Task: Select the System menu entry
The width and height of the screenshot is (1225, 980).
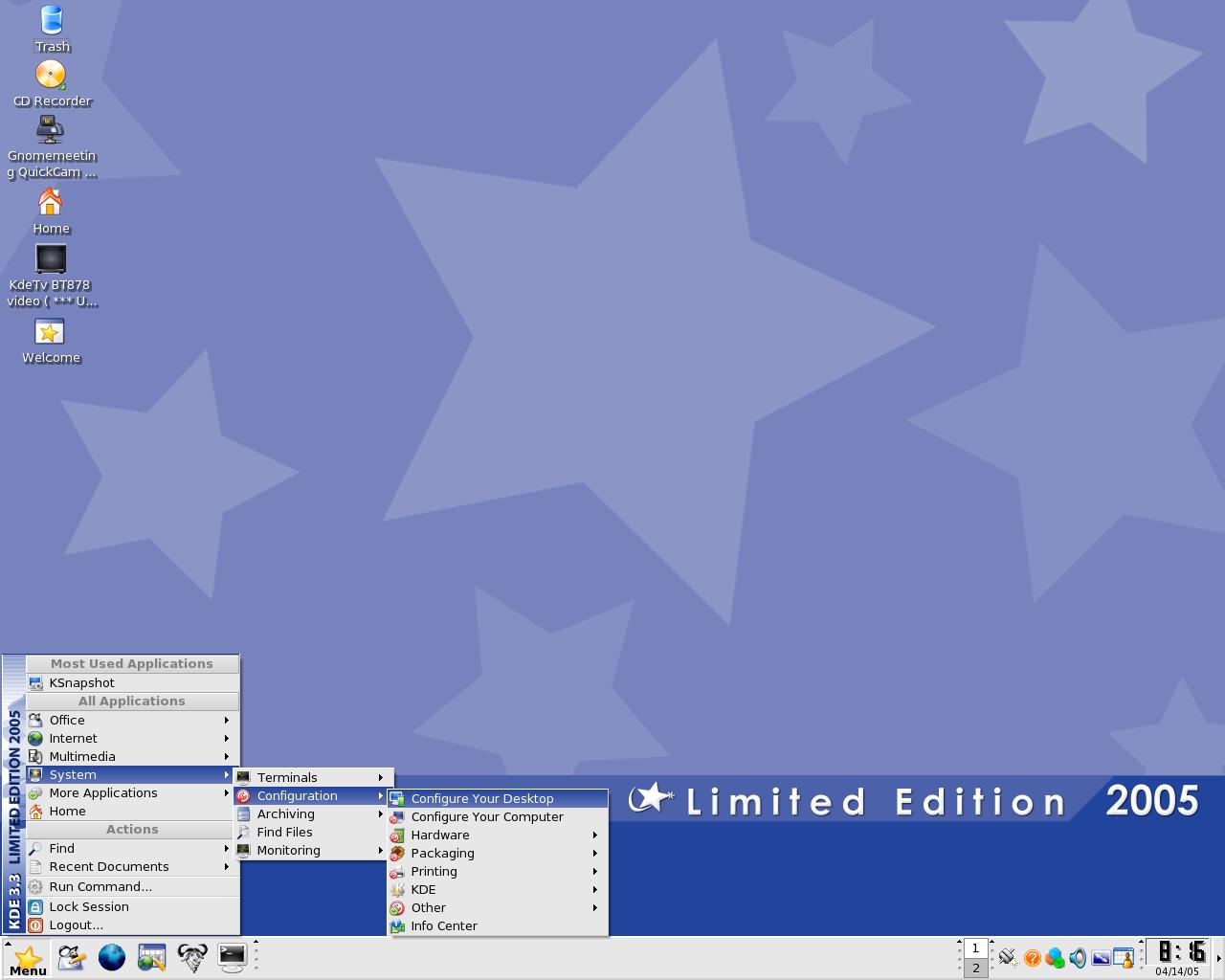Action: click(x=132, y=775)
